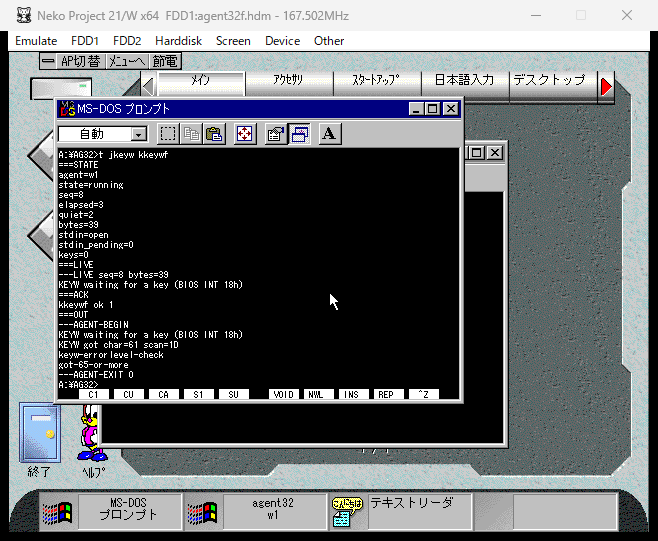
Task: Open the Other menu
Action: coord(329,41)
